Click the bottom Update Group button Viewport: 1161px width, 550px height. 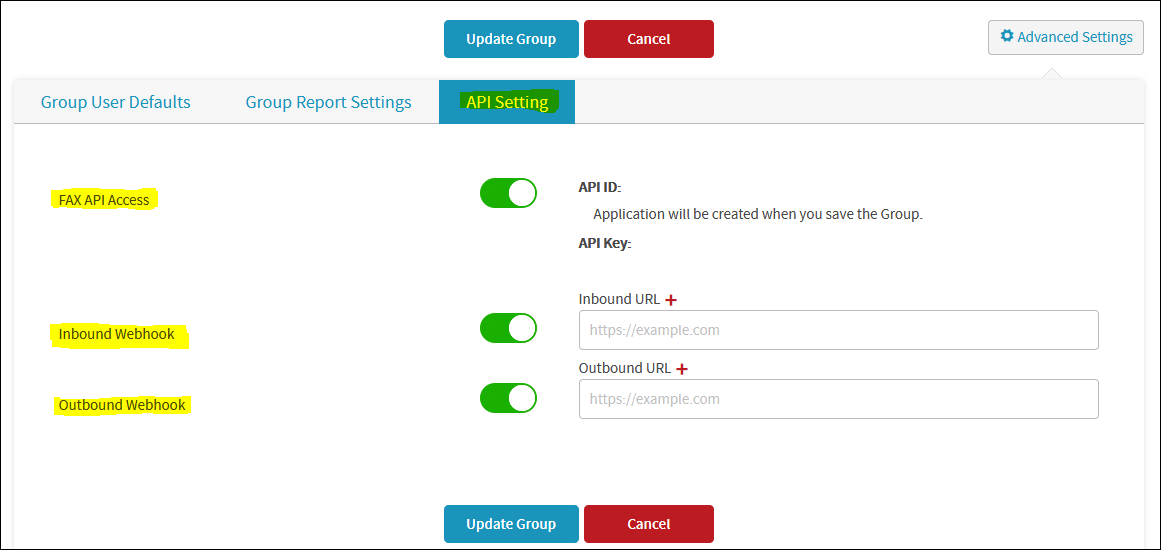coord(511,524)
